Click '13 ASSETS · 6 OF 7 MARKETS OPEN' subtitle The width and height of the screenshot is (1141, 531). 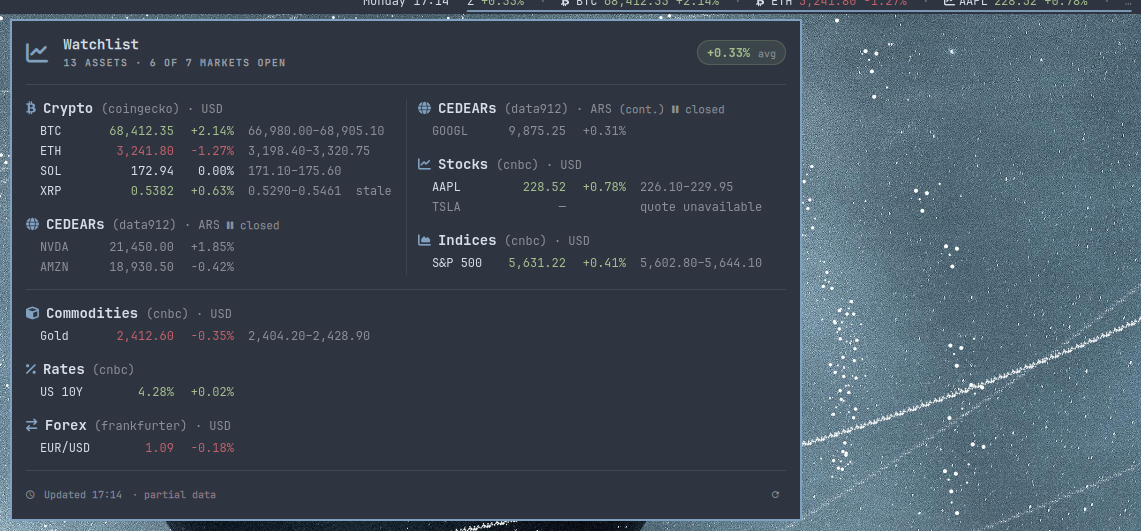coord(174,63)
